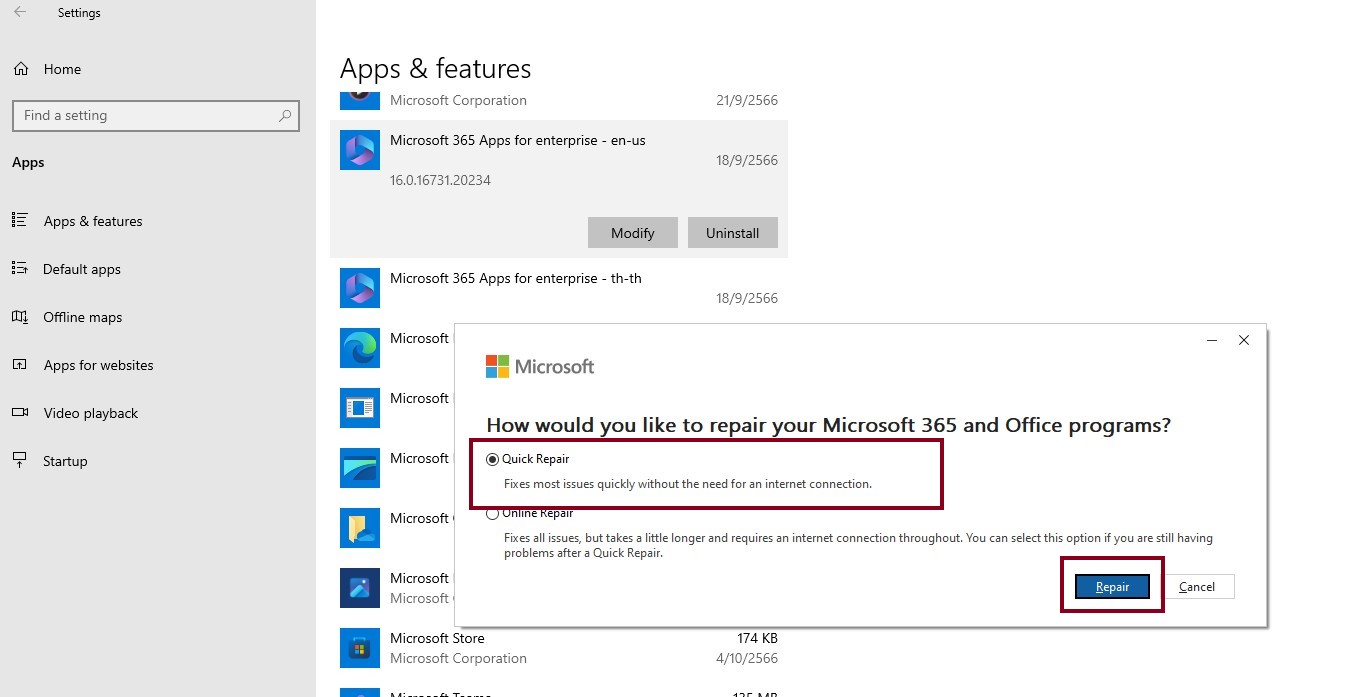1353x697 pixels.
Task: Click the Video playback camera icon
Action: point(20,413)
